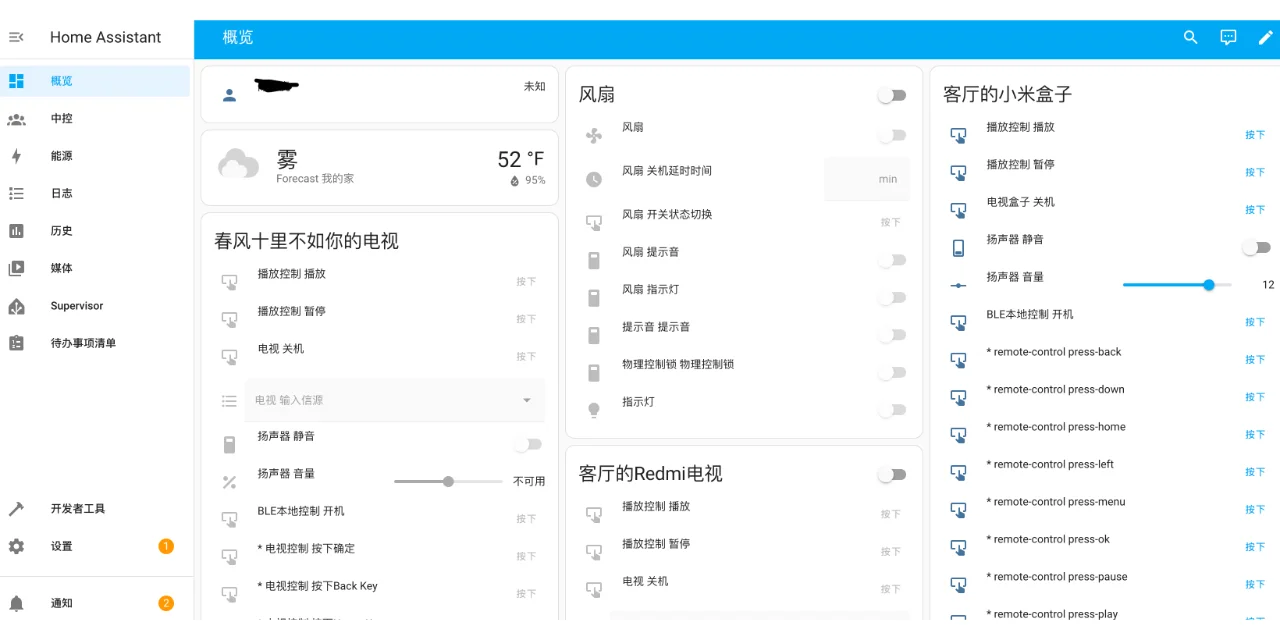Adjust the 扬声器 音量 slider
This screenshot has width=1280, height=640.
click(x=1209, y=284)
